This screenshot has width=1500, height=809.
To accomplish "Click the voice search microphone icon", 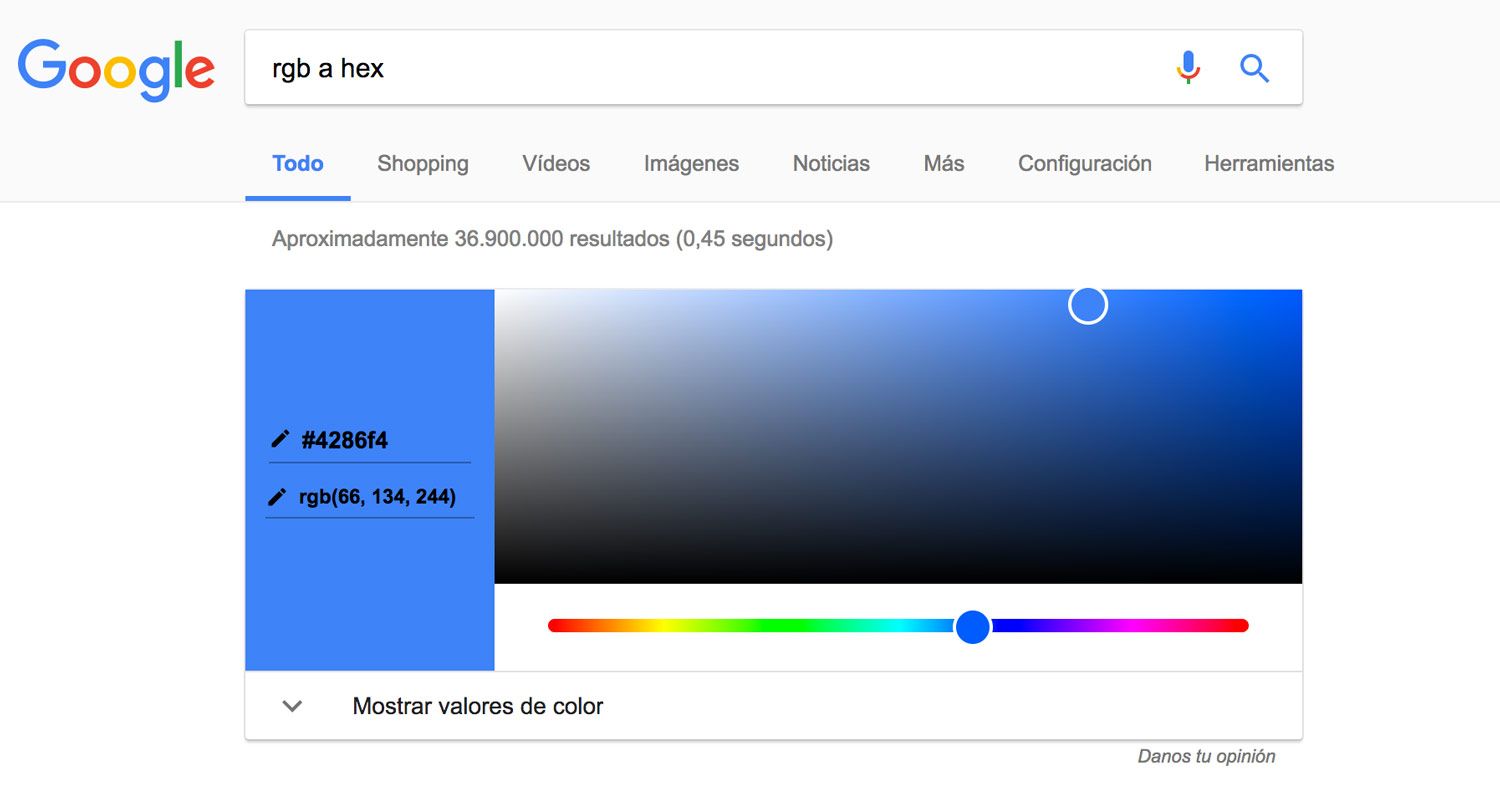I will [1188, 68].
